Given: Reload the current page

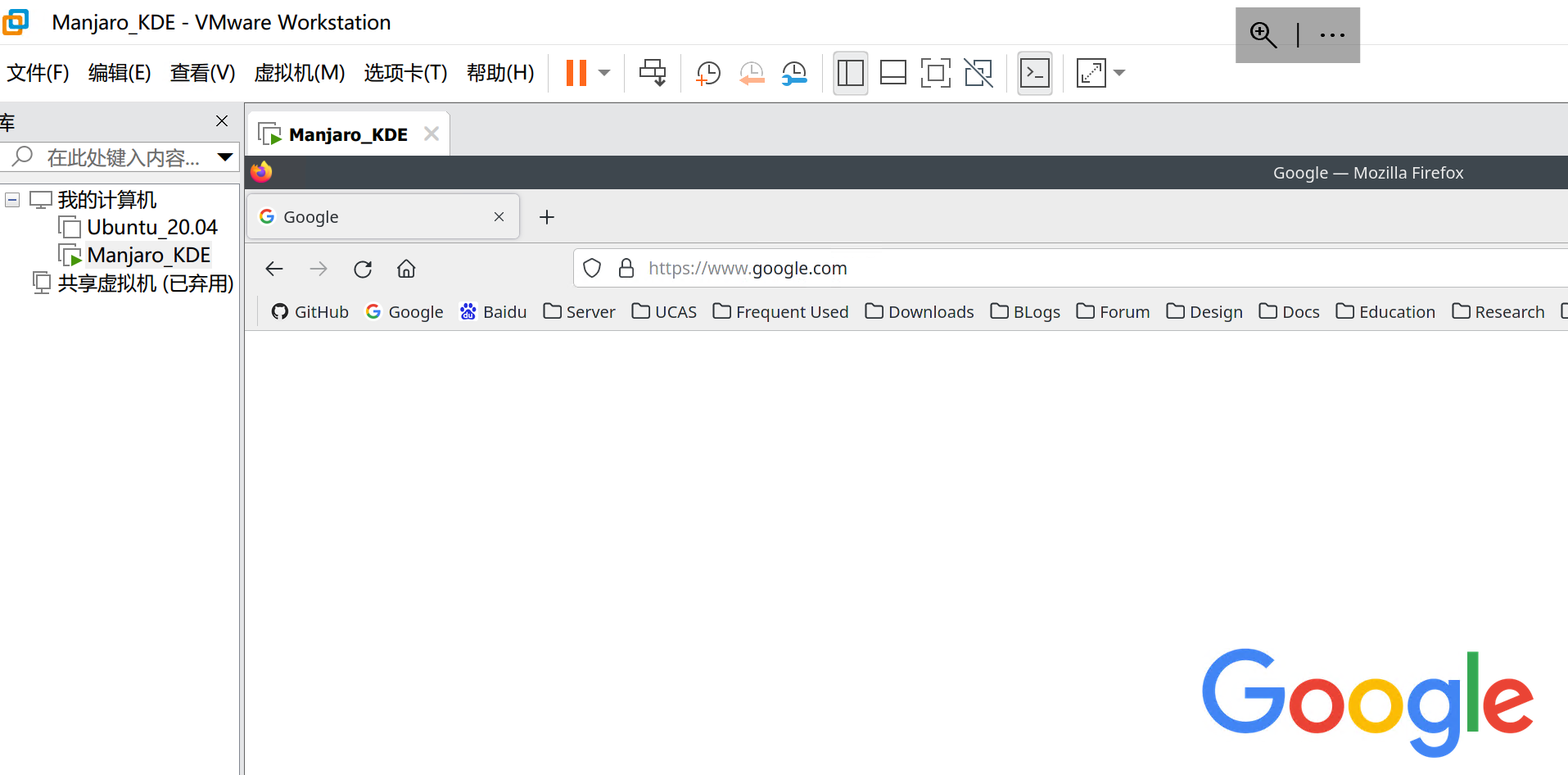Looking at the screenshot, I should click(x=363, y=269).
